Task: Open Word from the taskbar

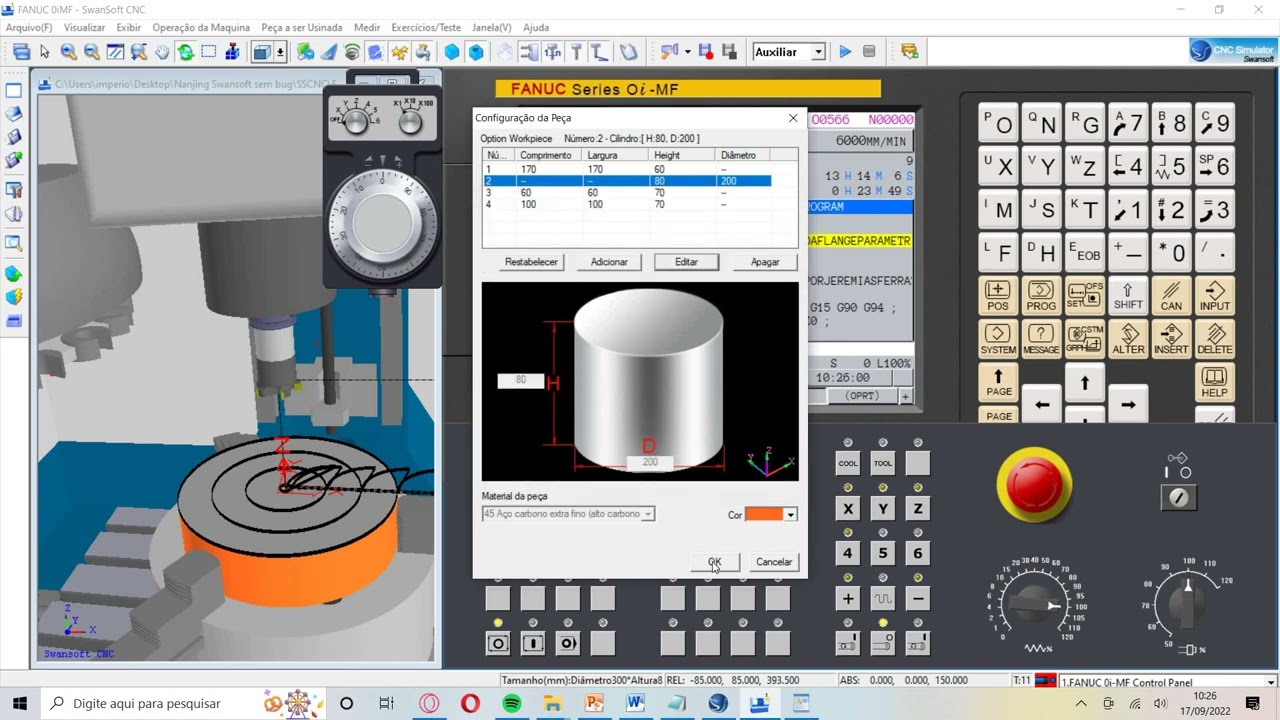Action: (635, 704)
